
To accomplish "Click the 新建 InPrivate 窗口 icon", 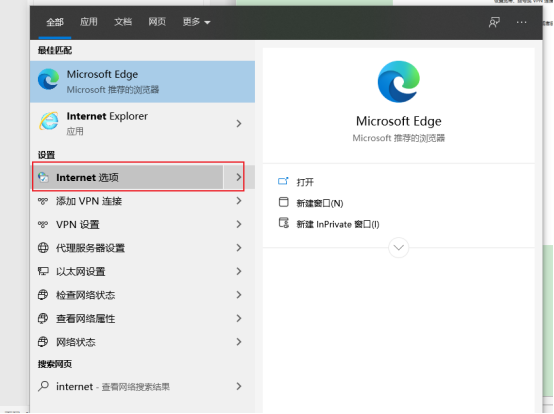I will pos(283,223).
